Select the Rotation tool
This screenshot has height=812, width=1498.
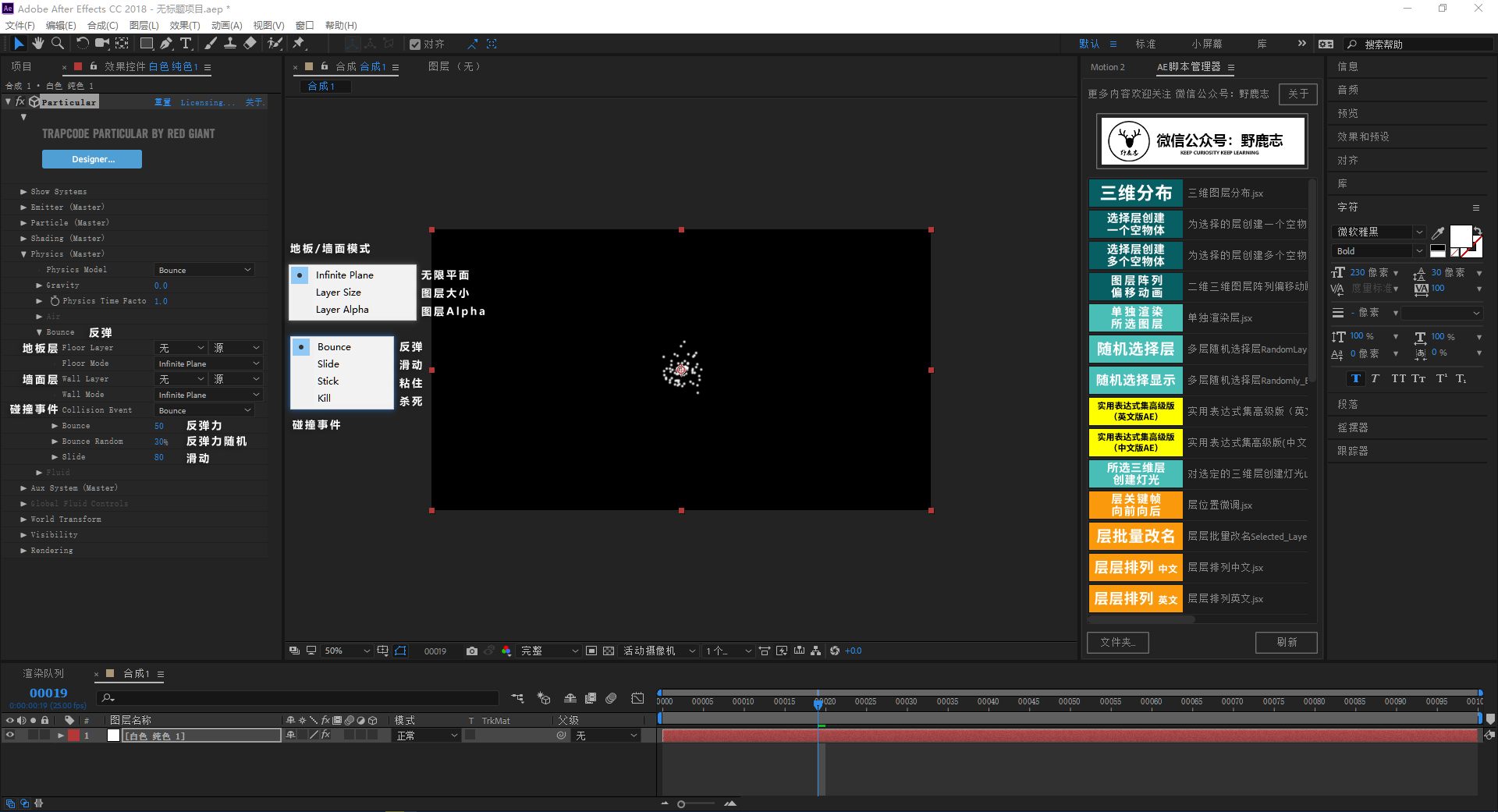tap(82, 44)
